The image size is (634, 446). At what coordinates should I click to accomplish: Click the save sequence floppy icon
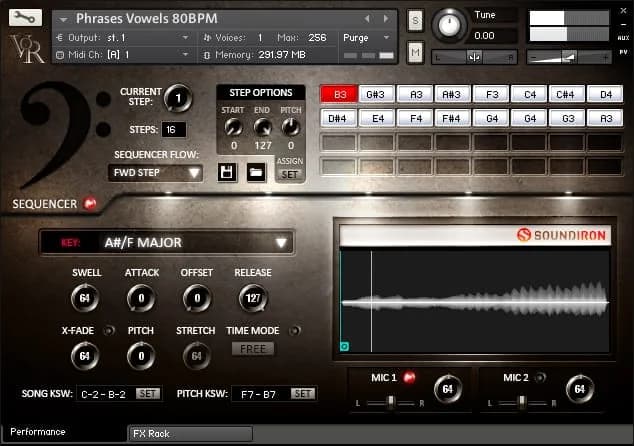pyautogui.click(x=227, y=173)
